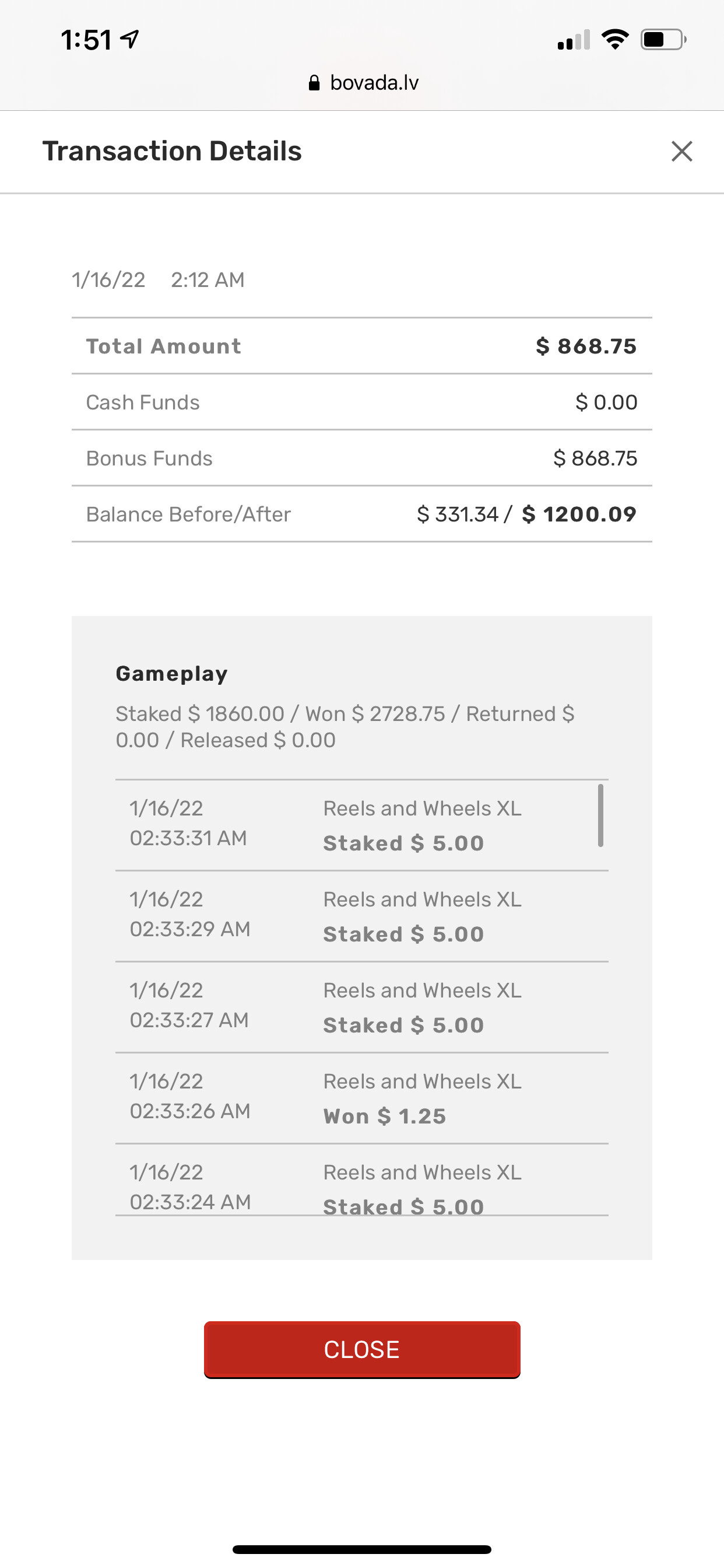Click the Balance Before/After row
Image resolution: width=724 pixels, height=1568 pixels.
pos(361,514)
